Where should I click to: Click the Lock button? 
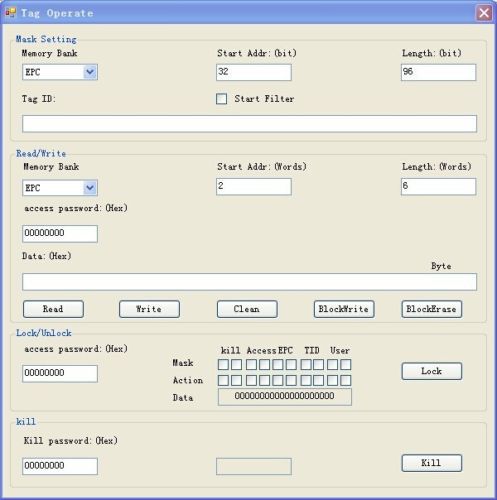pyautogui.click(x=431, y=371)
